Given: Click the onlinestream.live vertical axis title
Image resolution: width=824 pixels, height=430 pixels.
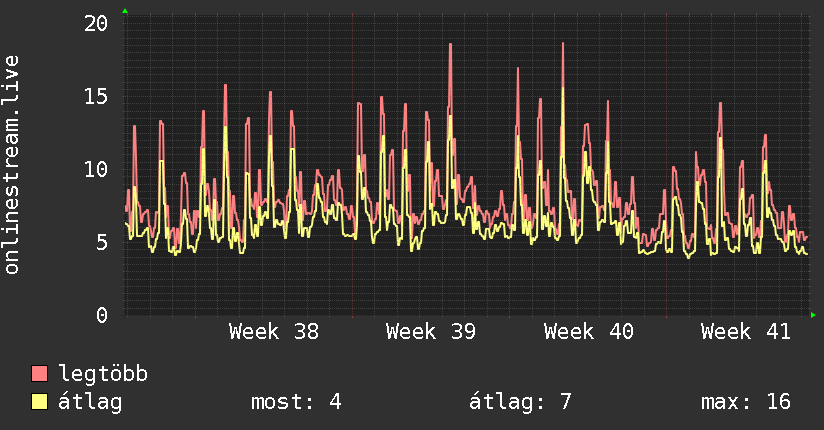Looking at the screenshot, I should [x=11, y=165].
